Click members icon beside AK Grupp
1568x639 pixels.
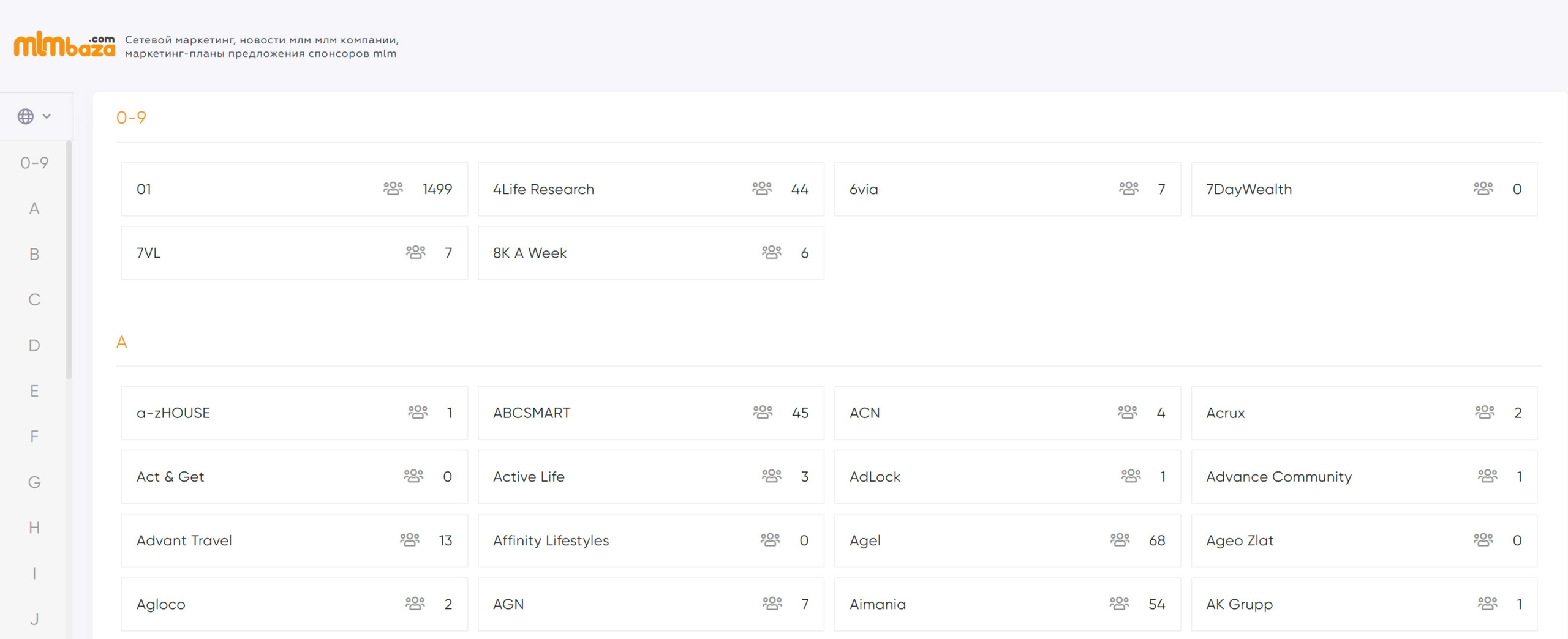(1488, 603)
